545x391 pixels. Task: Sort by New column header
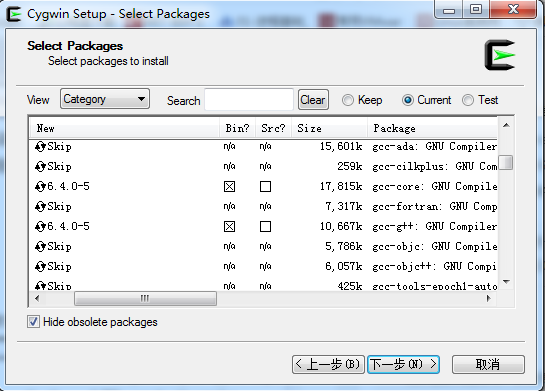(124, 128)
